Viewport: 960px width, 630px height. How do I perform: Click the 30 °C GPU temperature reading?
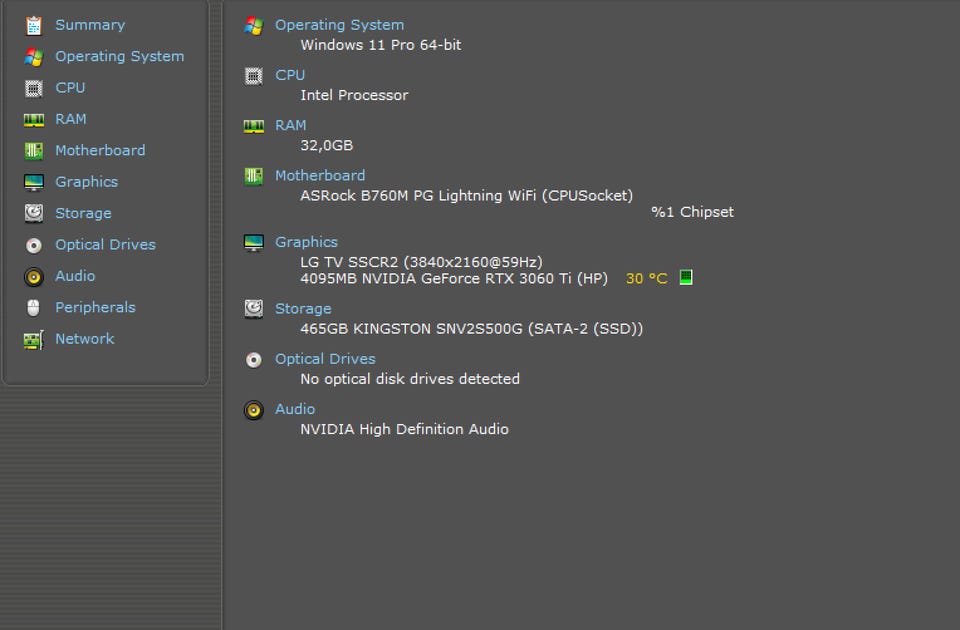[646, 279]
